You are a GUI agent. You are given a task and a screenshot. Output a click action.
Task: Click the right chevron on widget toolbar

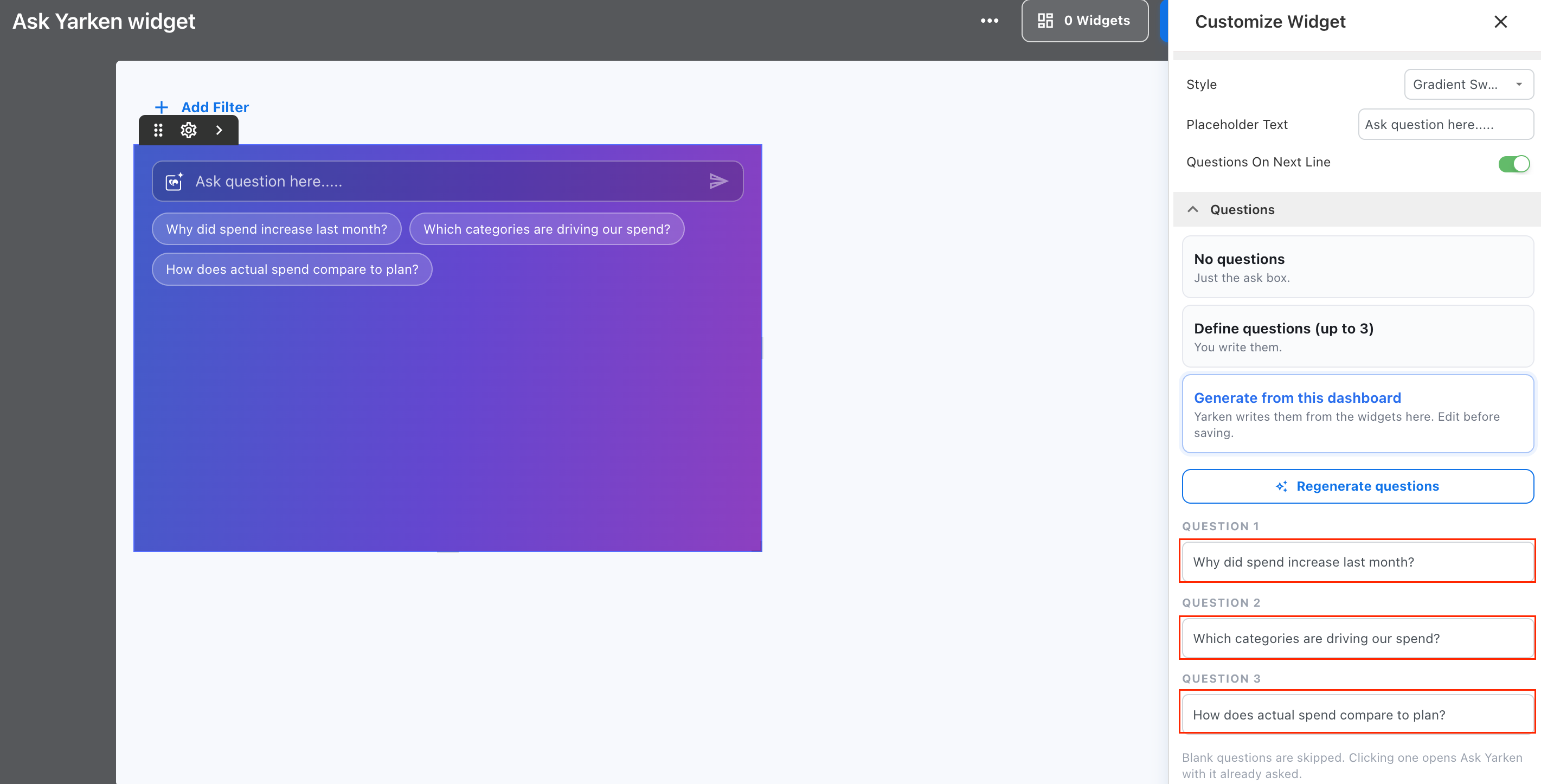219,130
